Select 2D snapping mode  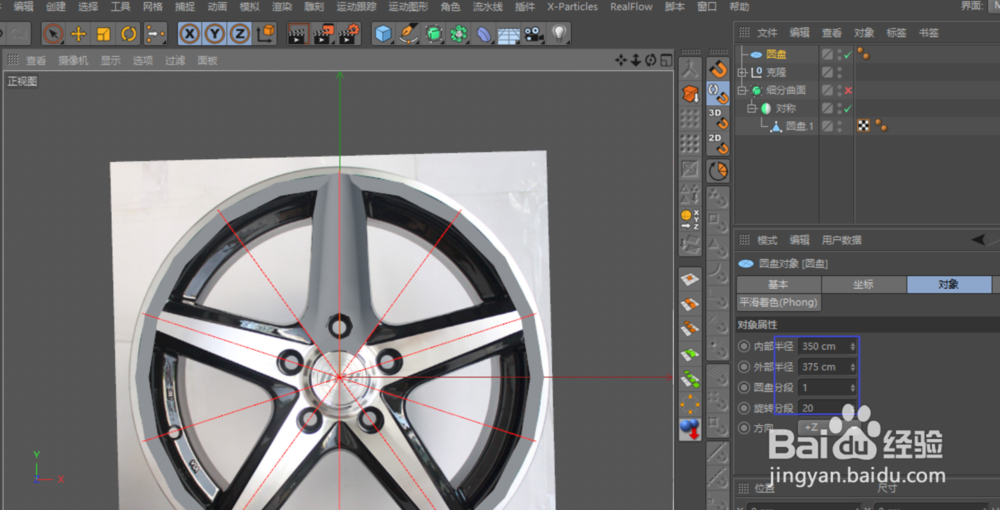[718, 145]
